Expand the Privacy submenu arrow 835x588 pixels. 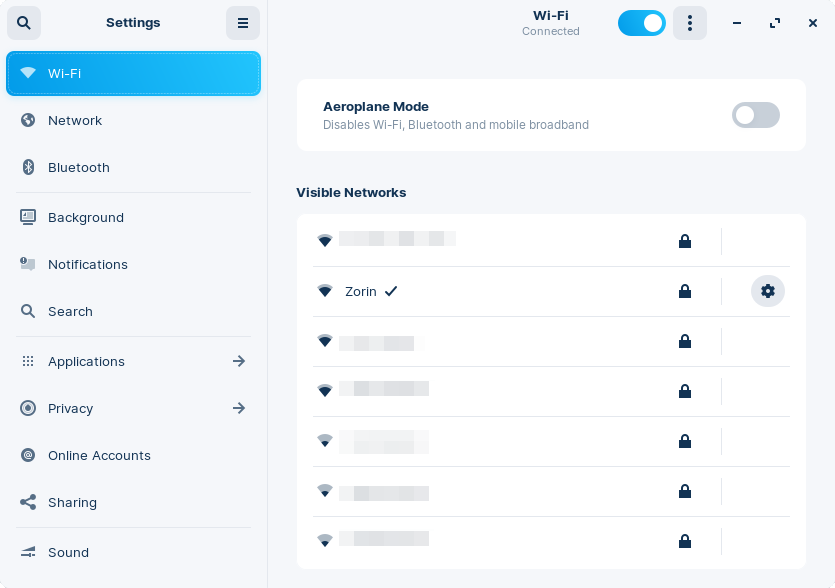click(239, 408)
